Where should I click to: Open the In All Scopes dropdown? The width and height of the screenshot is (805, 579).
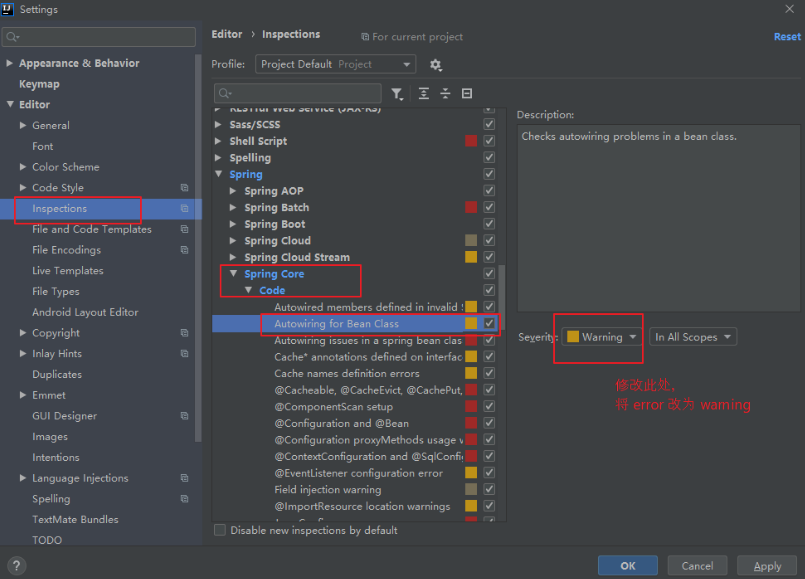pyautogui.click(x=693, y=337)
